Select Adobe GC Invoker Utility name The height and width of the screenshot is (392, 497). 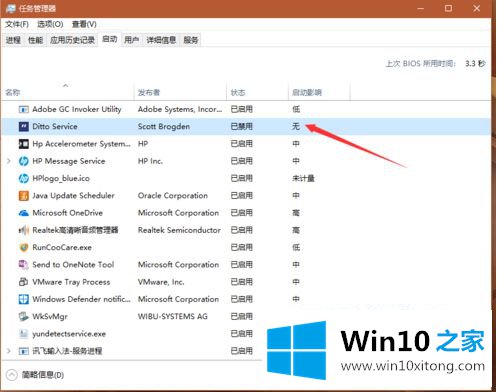point(77,109)
